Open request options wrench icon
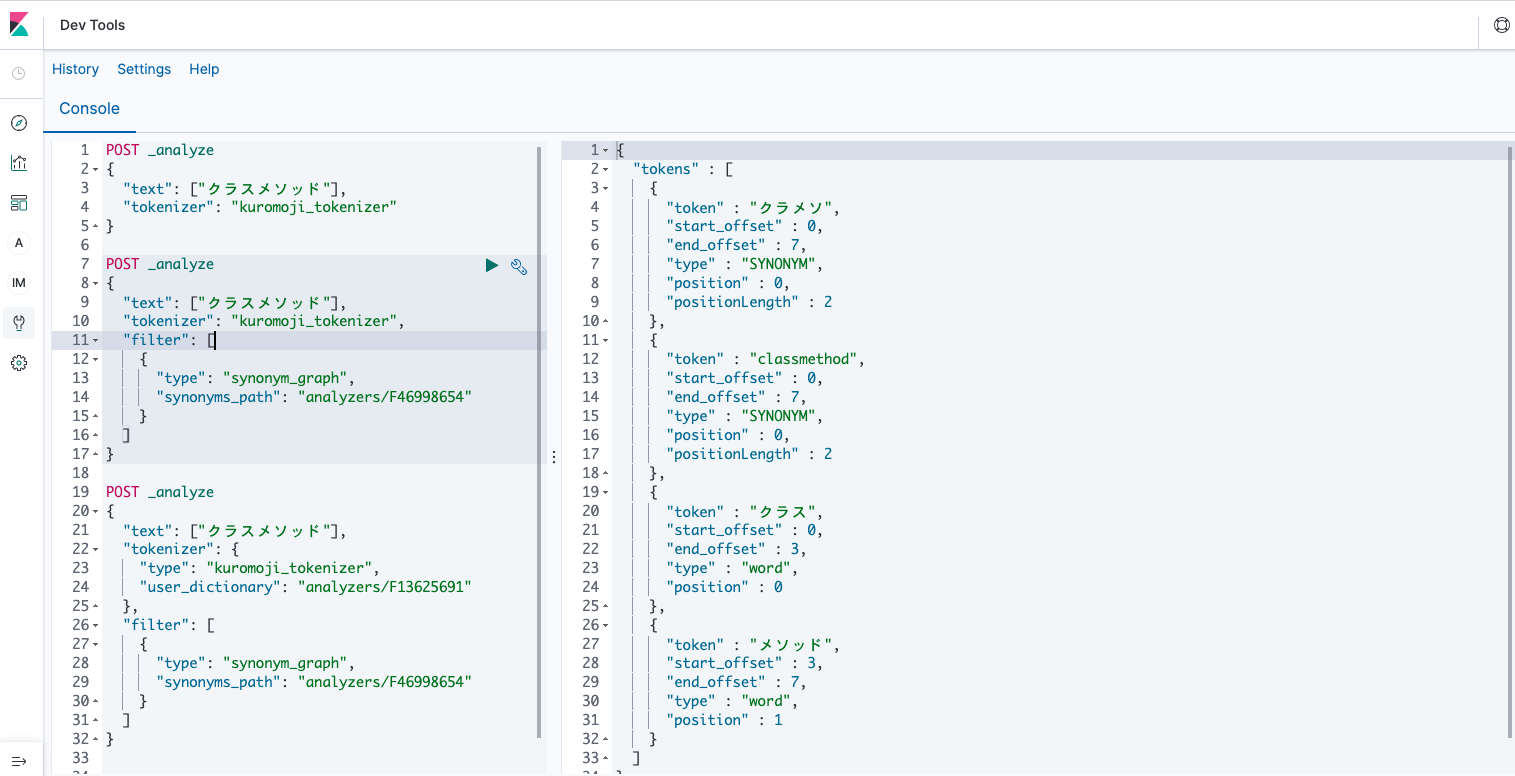1515x776 pixels. 519,265
